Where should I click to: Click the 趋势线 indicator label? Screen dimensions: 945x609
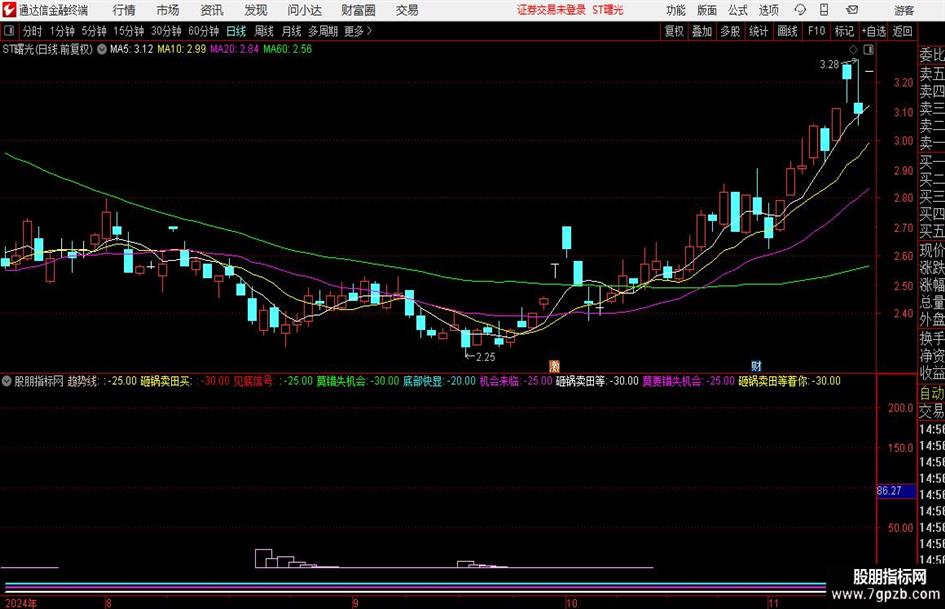pos(83,381)
